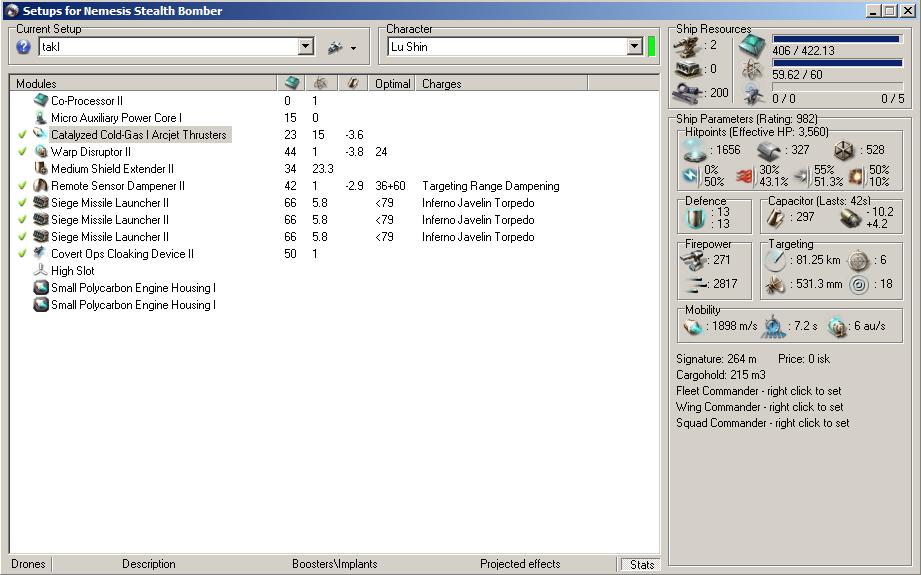Click the armor hitpoints icon showing 327
The height and width of the screenshot is (575, 921).
click(768, 151)
